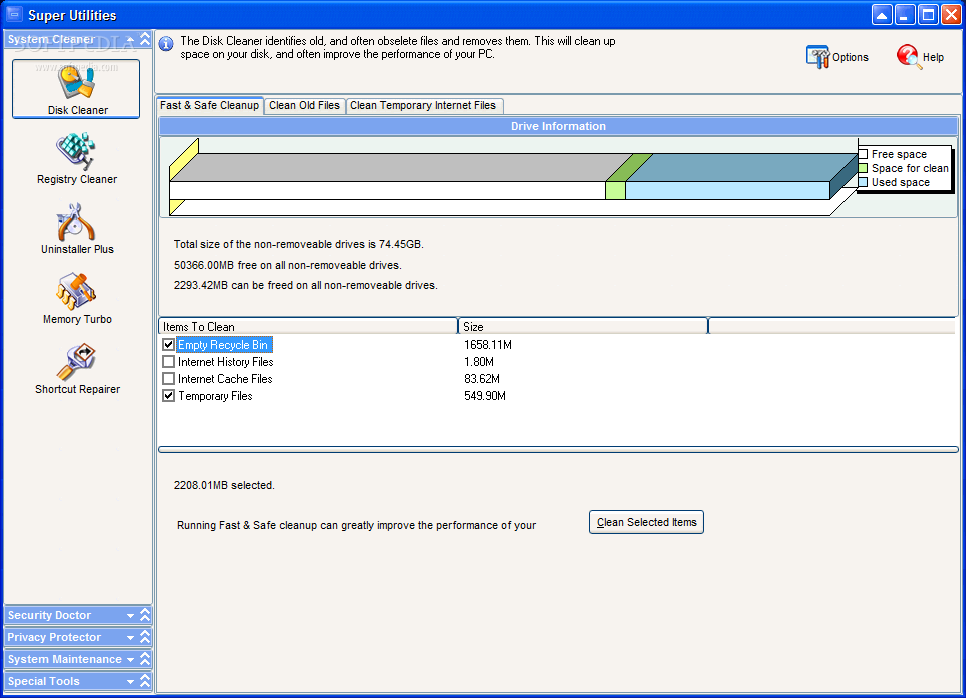Select the Internet Cache Files row label
Image resolution: width=966 pixels, height=698 pixels.
[225, 379]
